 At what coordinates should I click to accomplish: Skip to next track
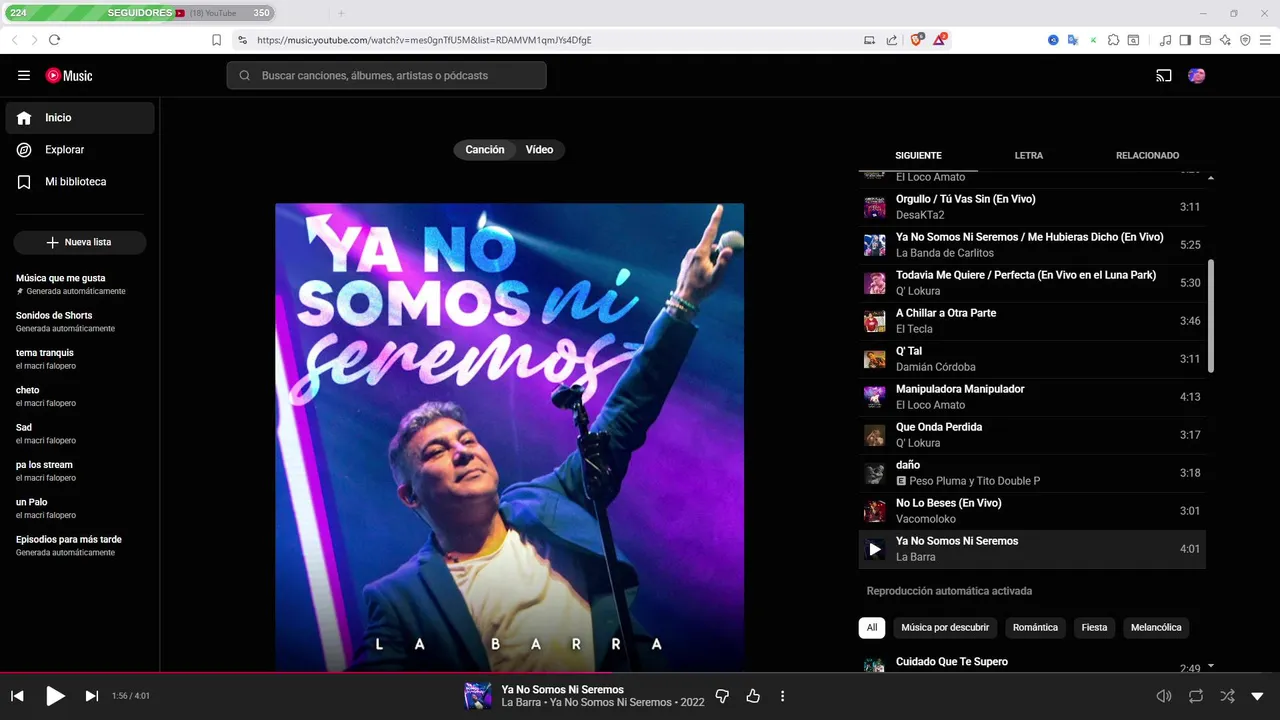click(92, 696)
